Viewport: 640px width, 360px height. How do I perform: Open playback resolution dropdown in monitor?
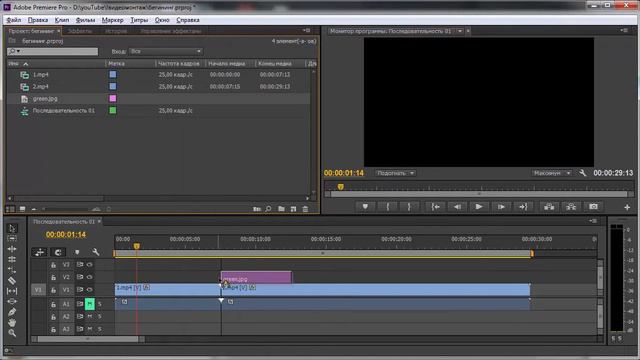pyautogui.click(x=551, y=173)
